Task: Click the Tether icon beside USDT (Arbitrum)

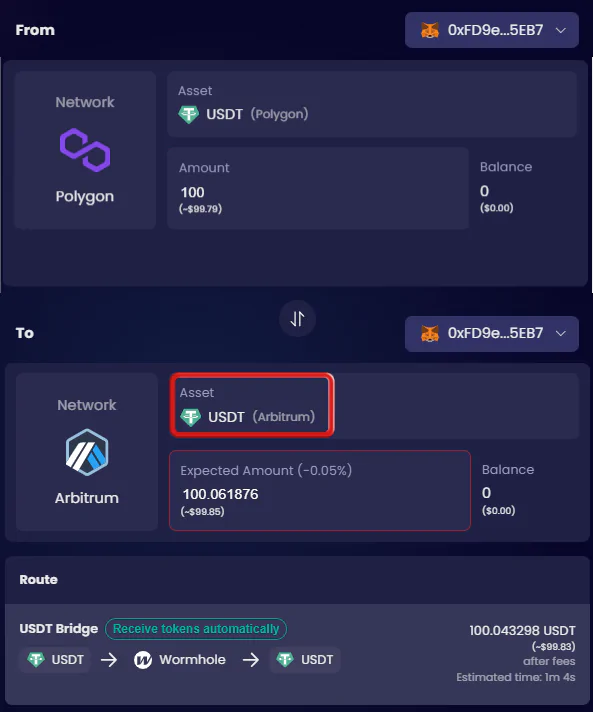Action: coord(190,417)
